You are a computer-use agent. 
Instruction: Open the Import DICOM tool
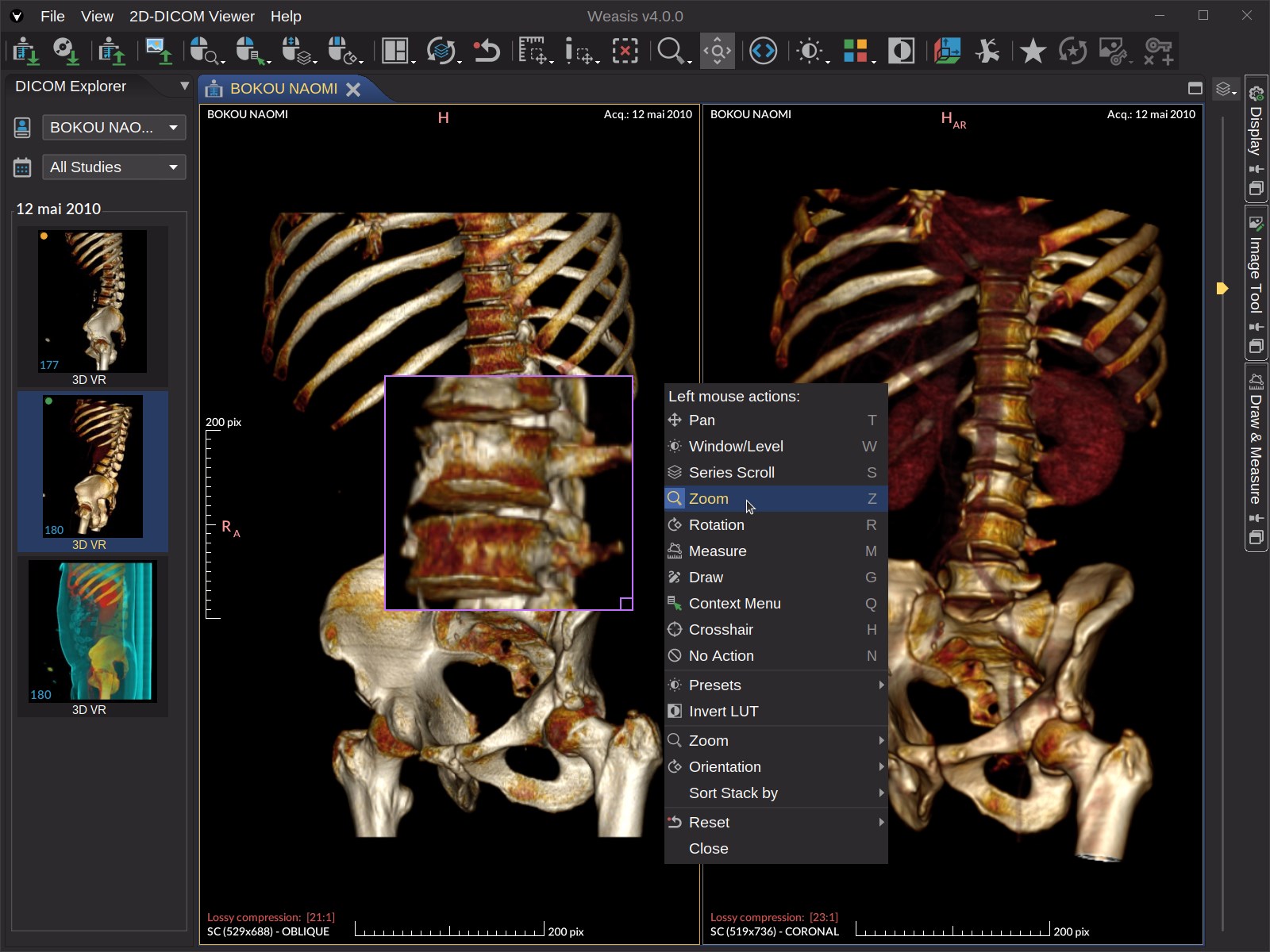(x=26, y=51)
